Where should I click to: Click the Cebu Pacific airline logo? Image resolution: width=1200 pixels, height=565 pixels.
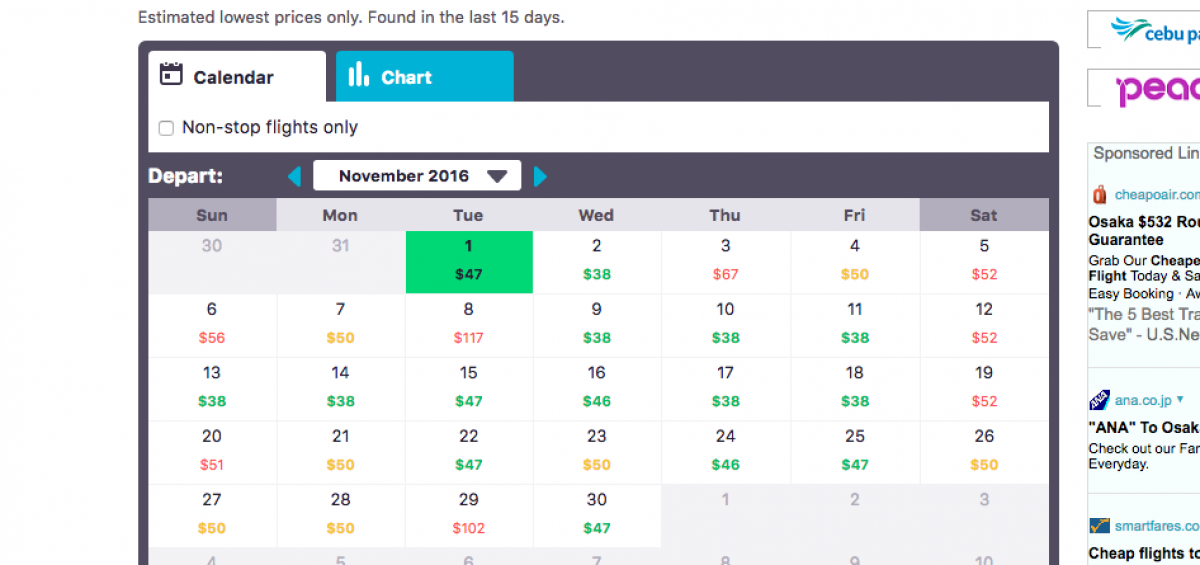pos(1155,29)
